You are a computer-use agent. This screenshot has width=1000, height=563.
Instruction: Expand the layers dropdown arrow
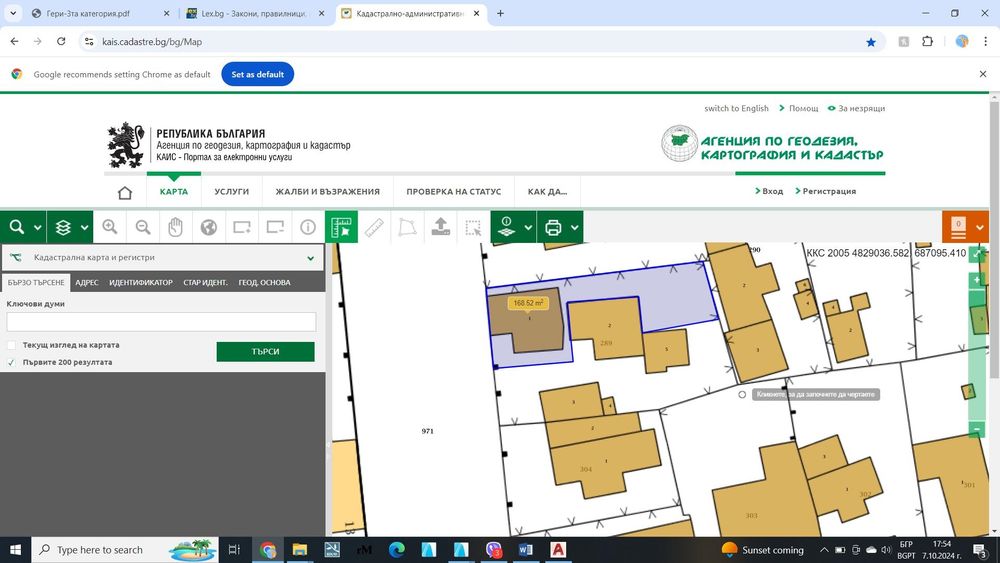(84, 228)
